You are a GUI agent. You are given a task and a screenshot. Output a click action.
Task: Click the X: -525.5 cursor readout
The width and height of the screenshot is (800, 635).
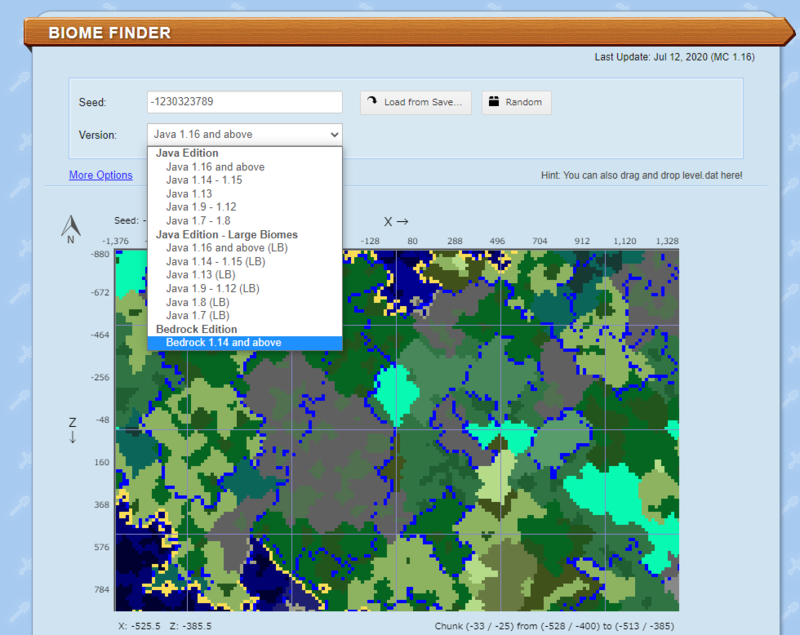pyautogui.click(x=139, y=626)
